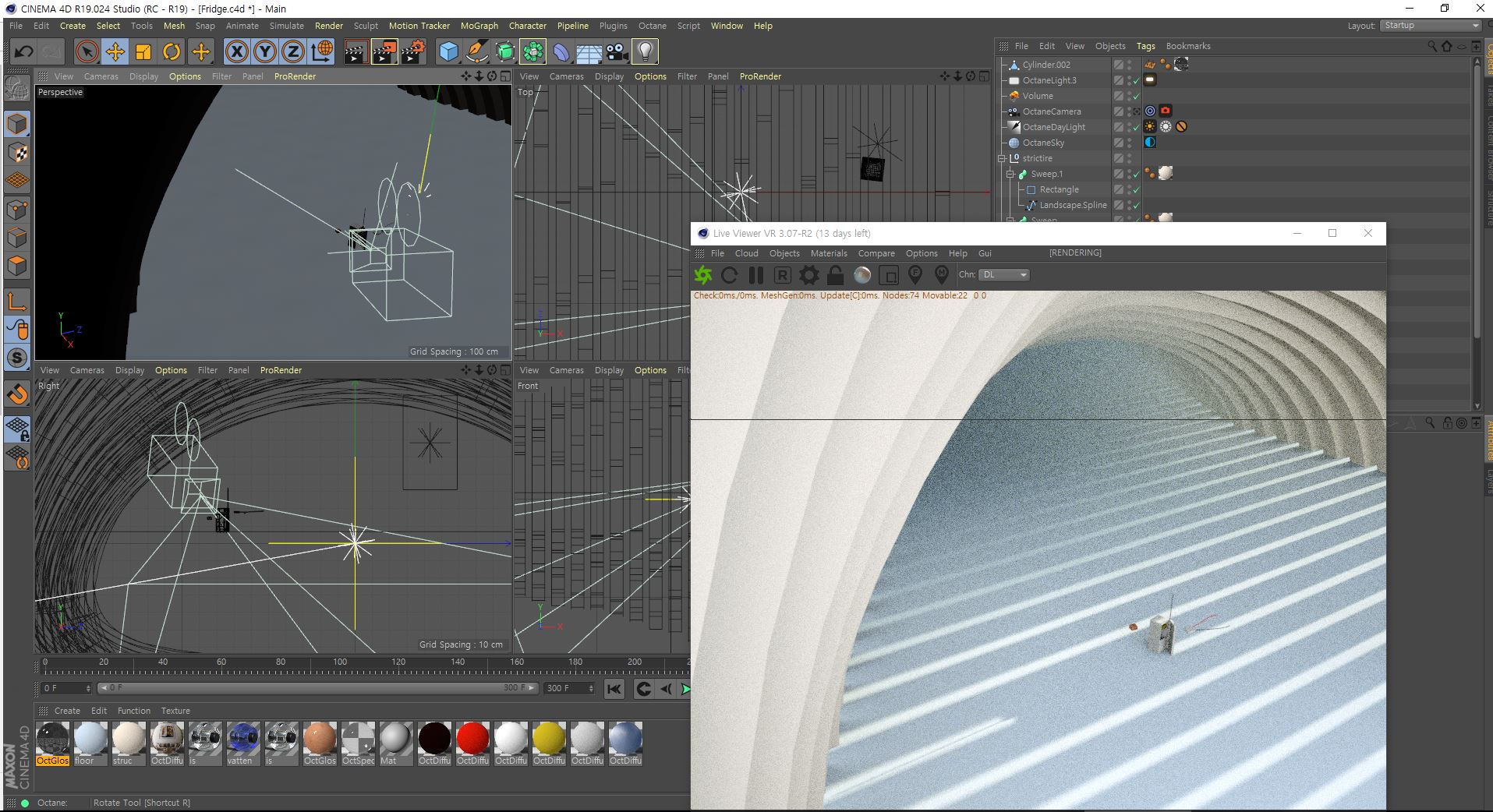This screenshot has height=812, width=1493.
Task: Click the end frame 300 F field
Action: pyautogui.click(x=569, y=688)
